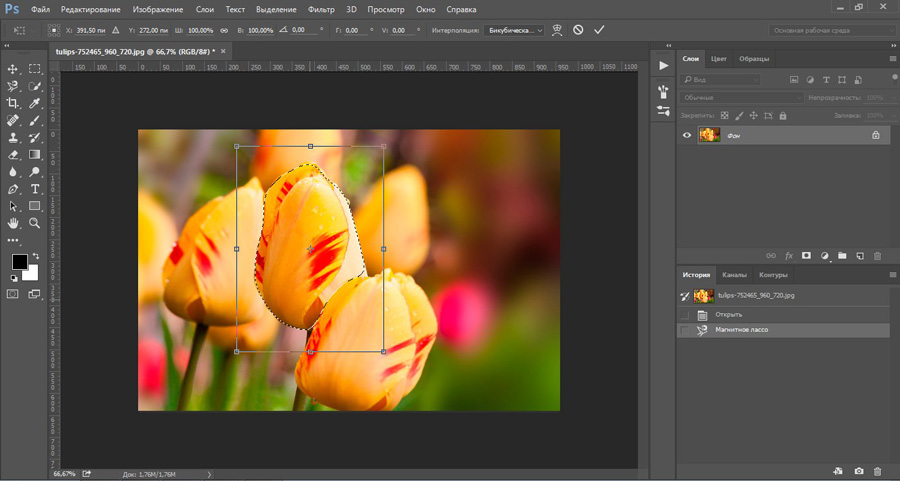Hide the Фон layer using eye icon
900x481 pixels.
click(687, 135)
